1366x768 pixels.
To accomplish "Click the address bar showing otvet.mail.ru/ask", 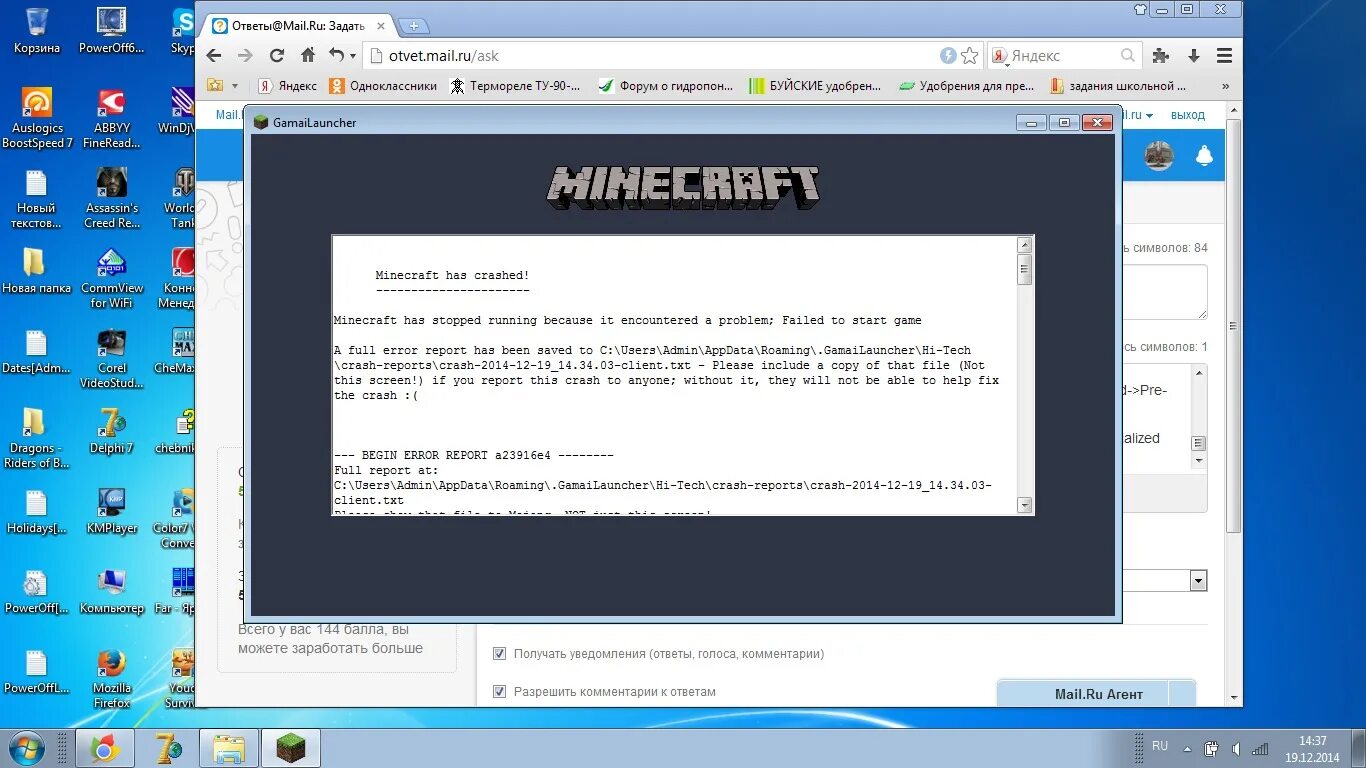I will pos(660,56).
